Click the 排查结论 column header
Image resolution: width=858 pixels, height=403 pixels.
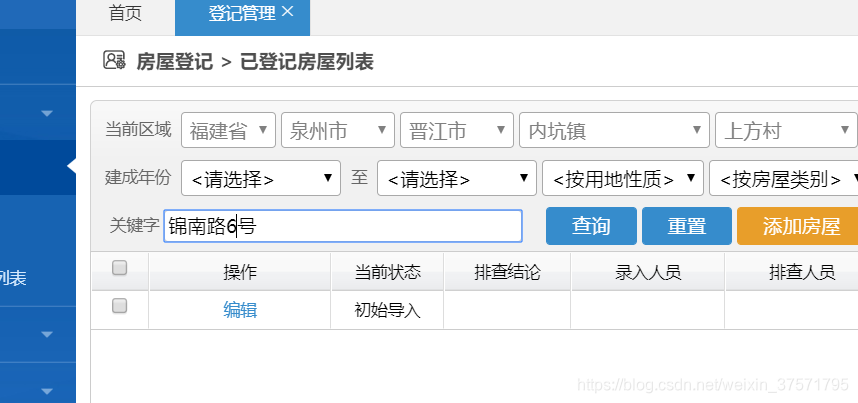click(x=507, y=272)
